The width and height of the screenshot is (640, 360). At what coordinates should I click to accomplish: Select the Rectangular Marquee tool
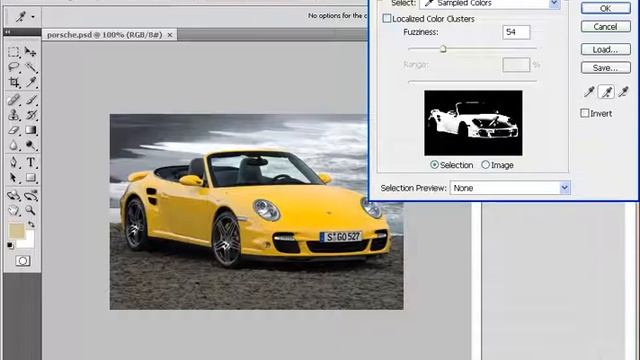coord(13,52)
